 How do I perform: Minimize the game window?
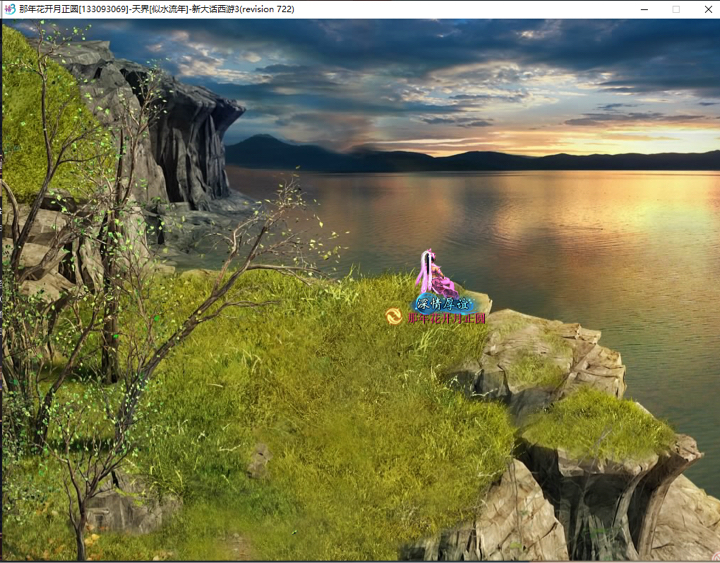[640, 9]
